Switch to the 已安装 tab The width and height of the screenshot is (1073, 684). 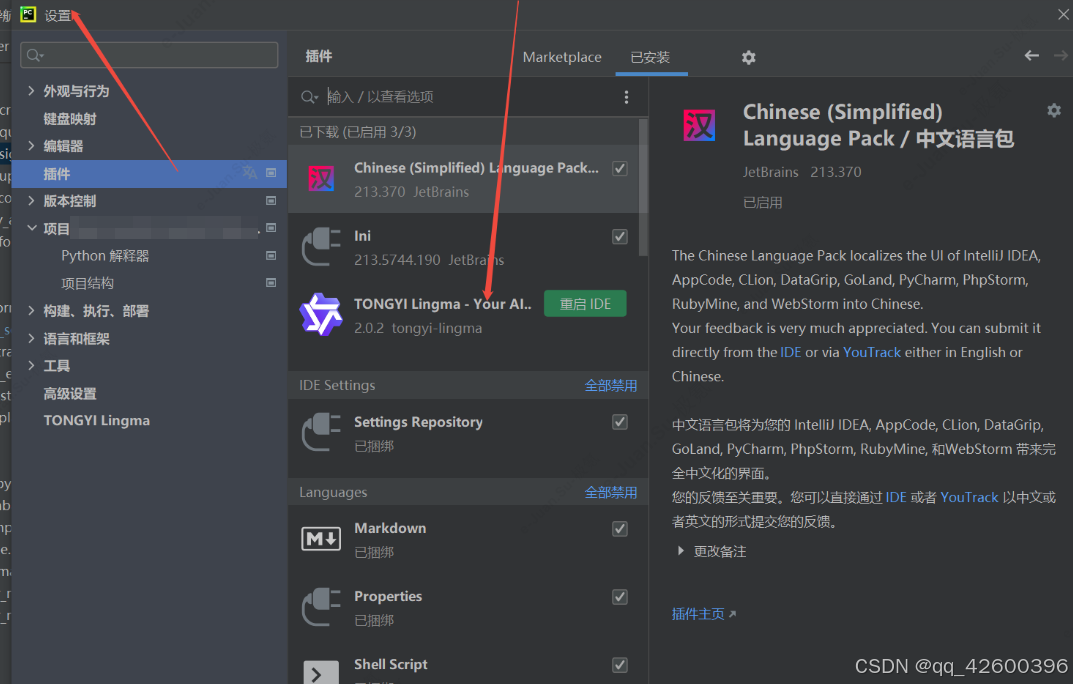pyautogui.click(x=650, y=57)
